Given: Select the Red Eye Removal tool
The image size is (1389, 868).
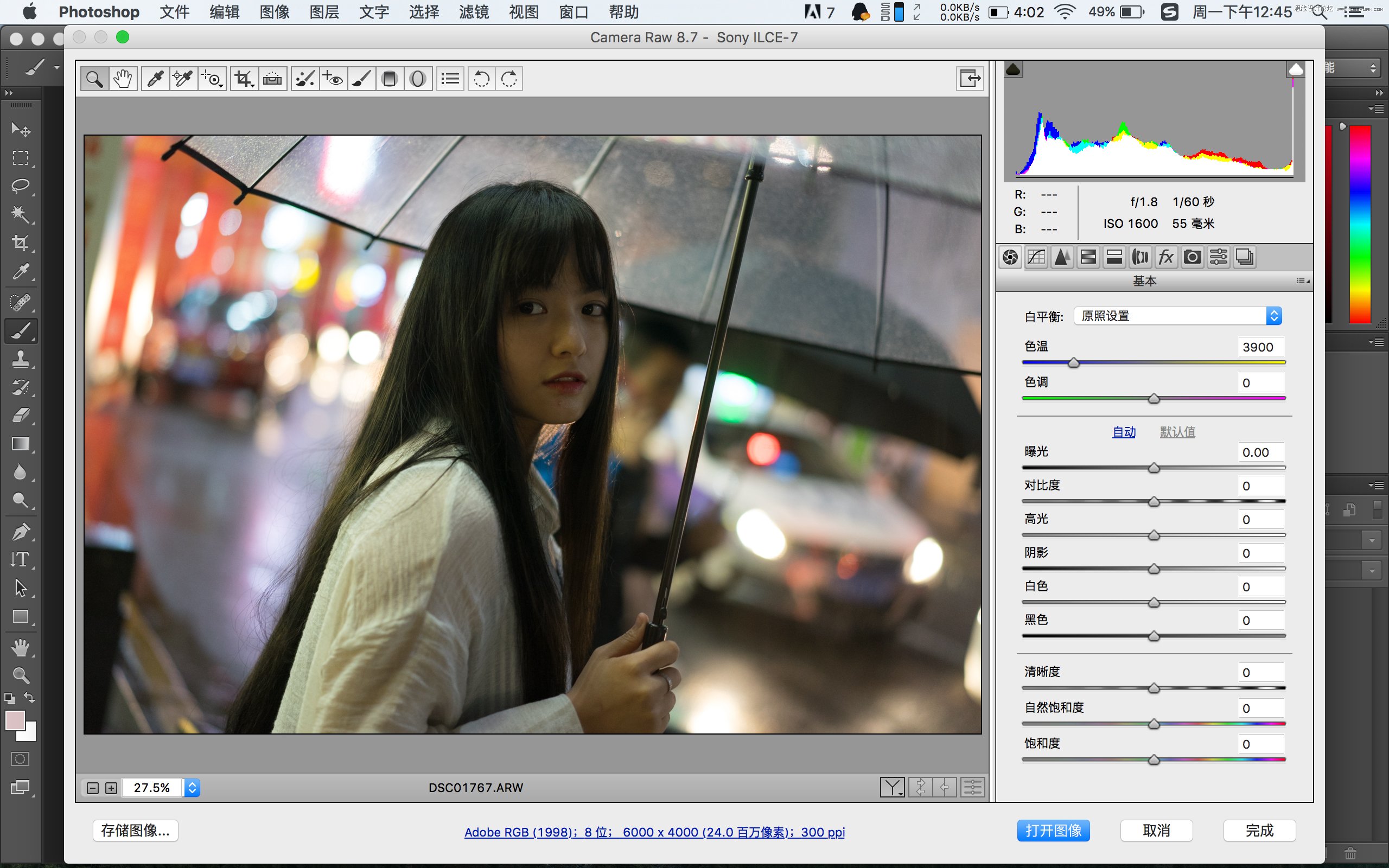Looking at the screenshot, I should (333, 79).
